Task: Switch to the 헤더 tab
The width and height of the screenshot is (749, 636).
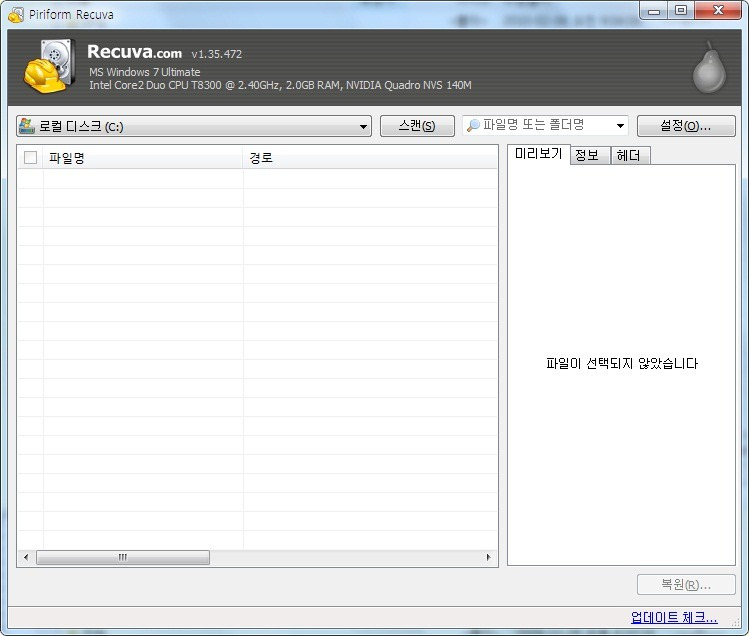Action: tap(630, 155)
